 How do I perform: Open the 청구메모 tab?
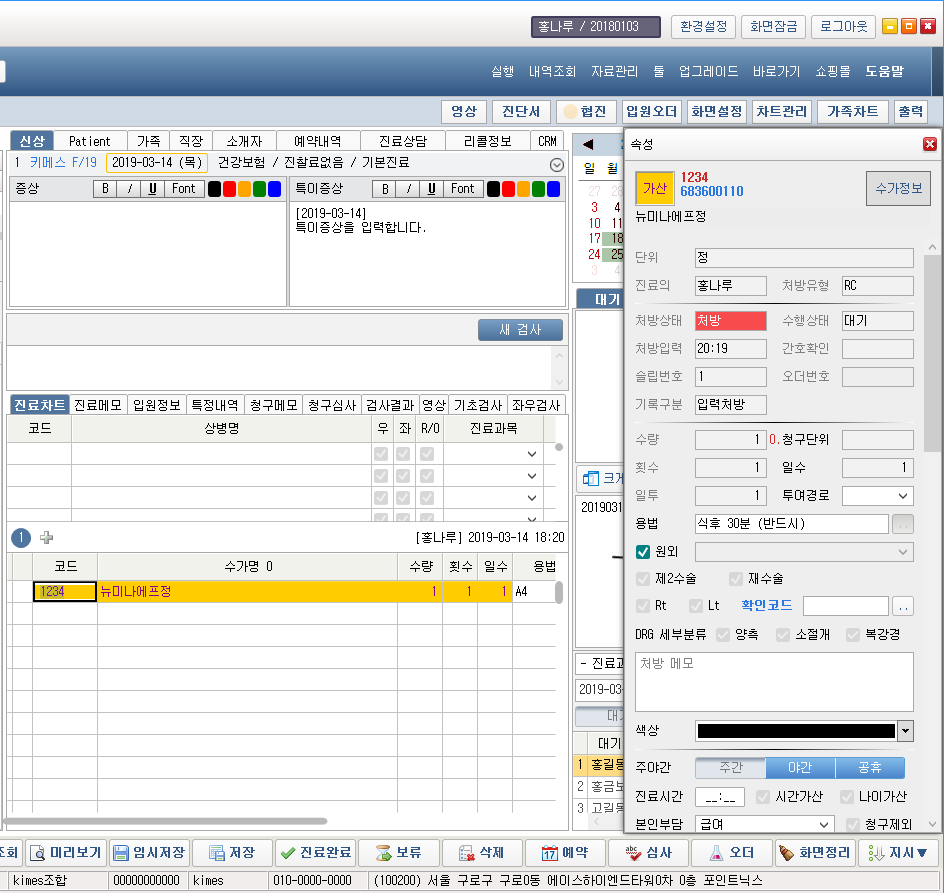[273, 405]
